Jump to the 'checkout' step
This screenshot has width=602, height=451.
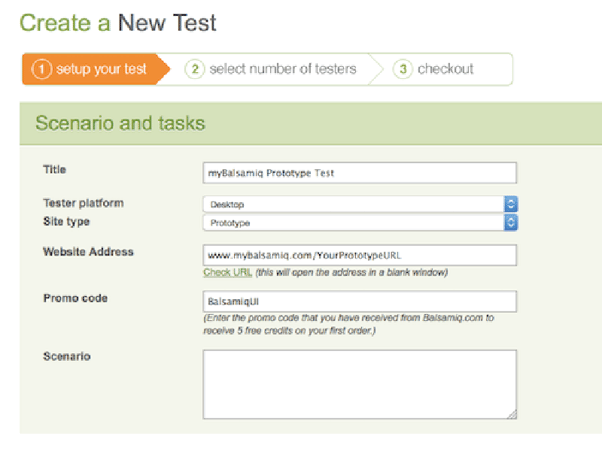click(x=445, y=69)
